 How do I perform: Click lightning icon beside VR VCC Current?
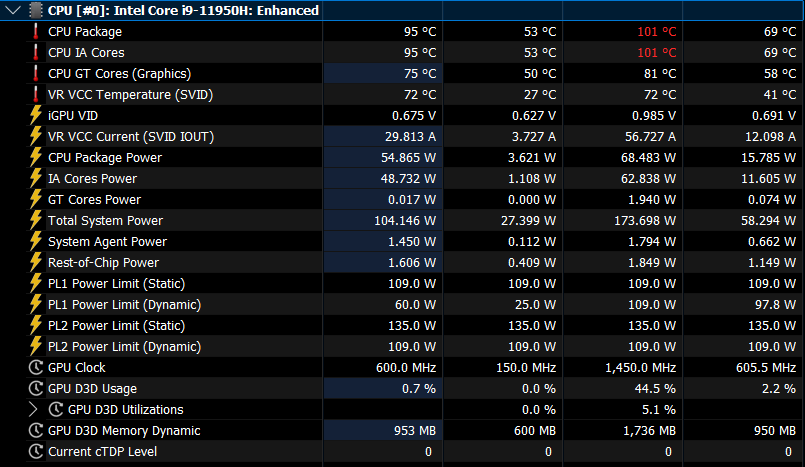35,137
